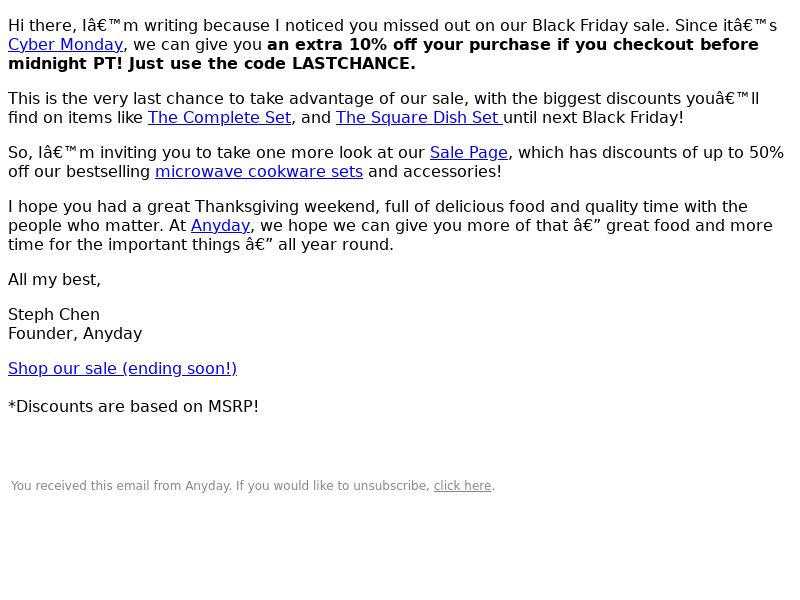Open Shop our sale (ending soon!) link
This screenshot has height=600, width=800.
(x=122, y=369)
